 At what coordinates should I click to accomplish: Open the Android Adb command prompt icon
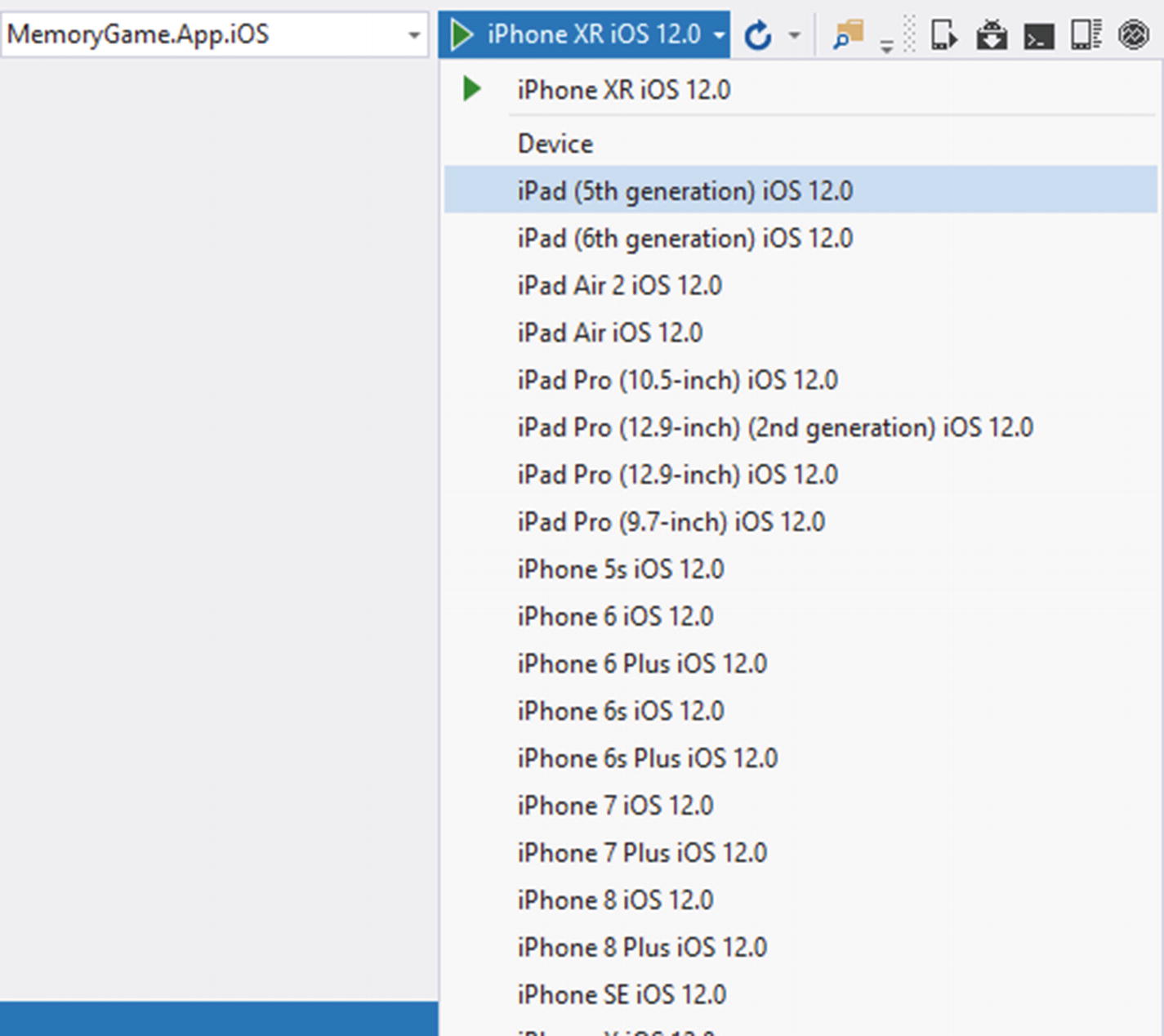[1038, 37]
